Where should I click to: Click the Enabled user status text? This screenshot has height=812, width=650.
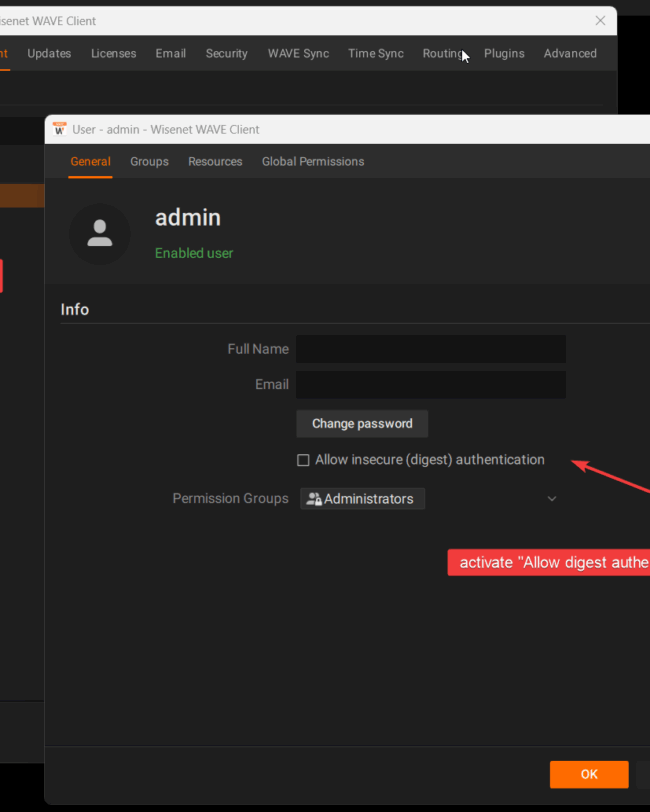[x=194, y=253]
